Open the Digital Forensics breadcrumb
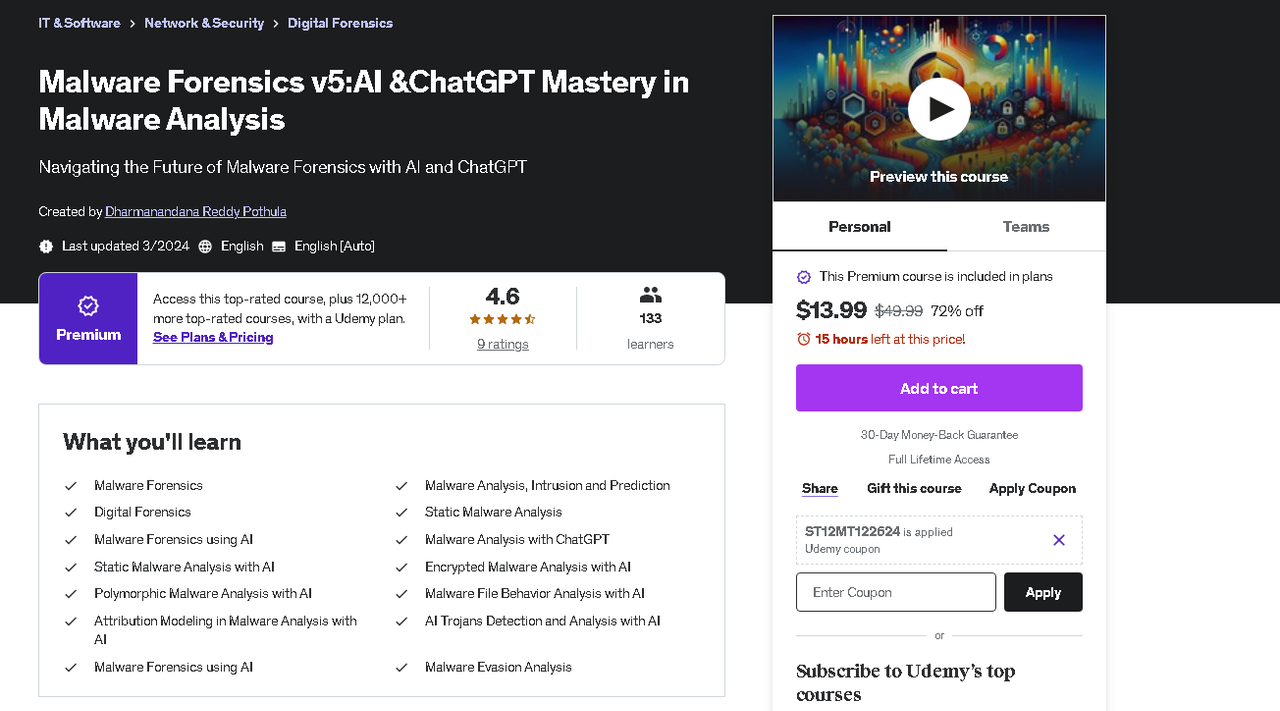Screen dimensions: 1280x711 pos(340,23)
